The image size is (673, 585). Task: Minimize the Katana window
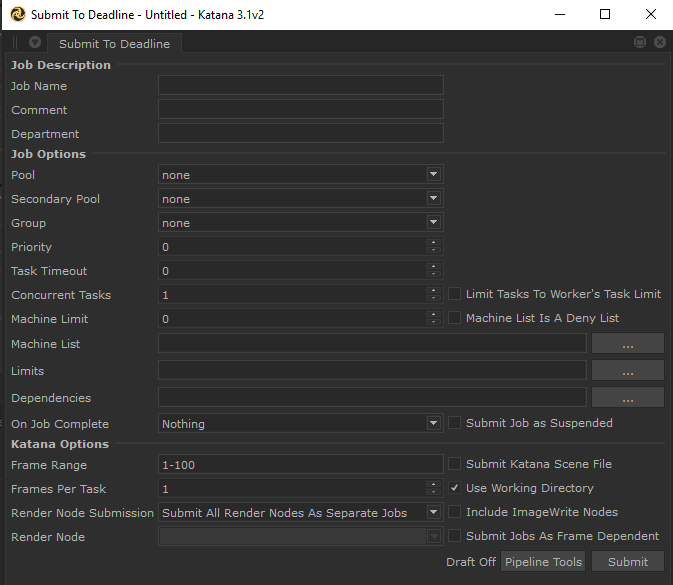560,15
